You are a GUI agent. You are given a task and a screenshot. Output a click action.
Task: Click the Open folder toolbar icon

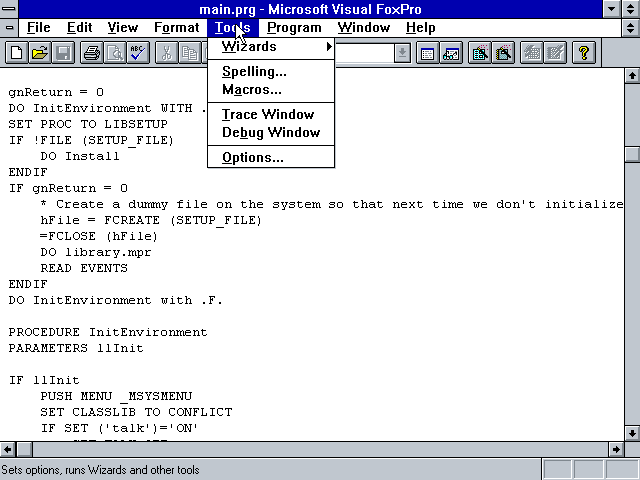[x=40, y=53]
